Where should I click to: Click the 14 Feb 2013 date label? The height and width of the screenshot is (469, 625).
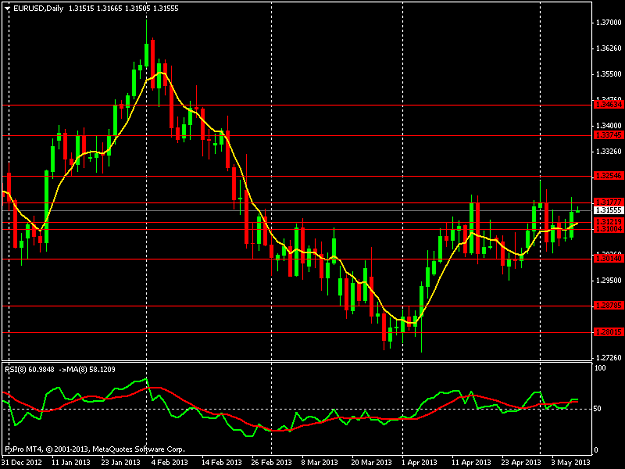click(222, 463)
